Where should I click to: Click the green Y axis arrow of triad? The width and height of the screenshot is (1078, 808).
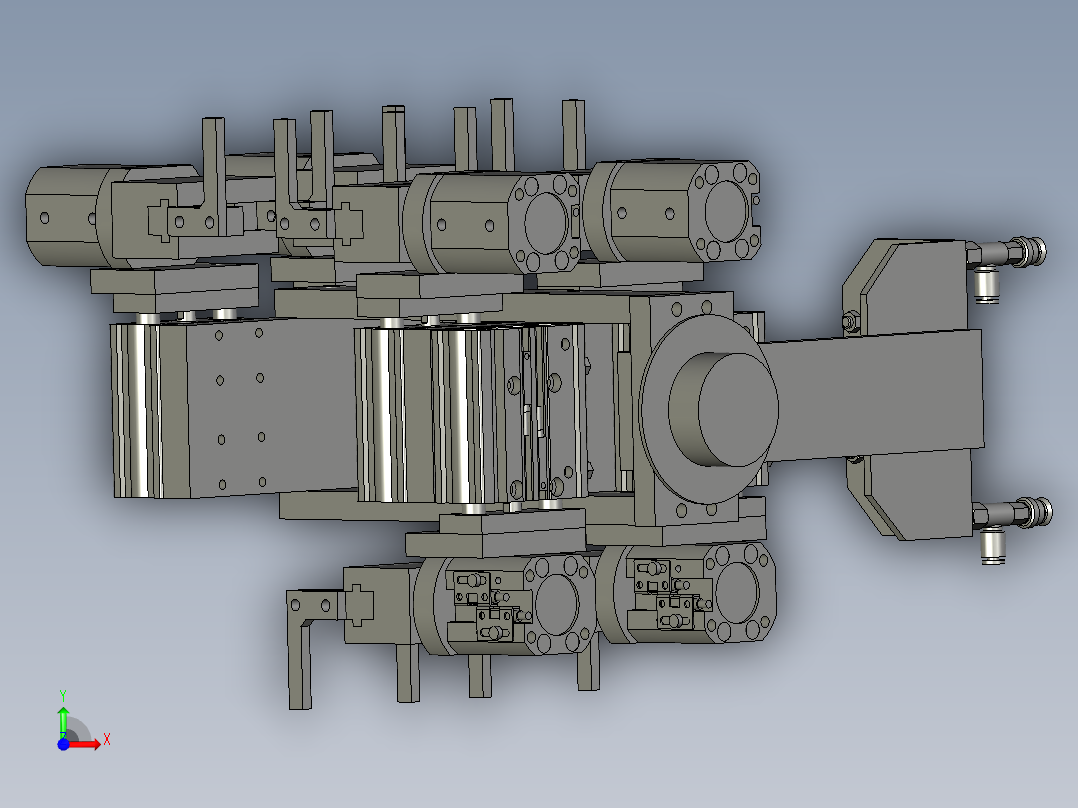pos(63,722)
